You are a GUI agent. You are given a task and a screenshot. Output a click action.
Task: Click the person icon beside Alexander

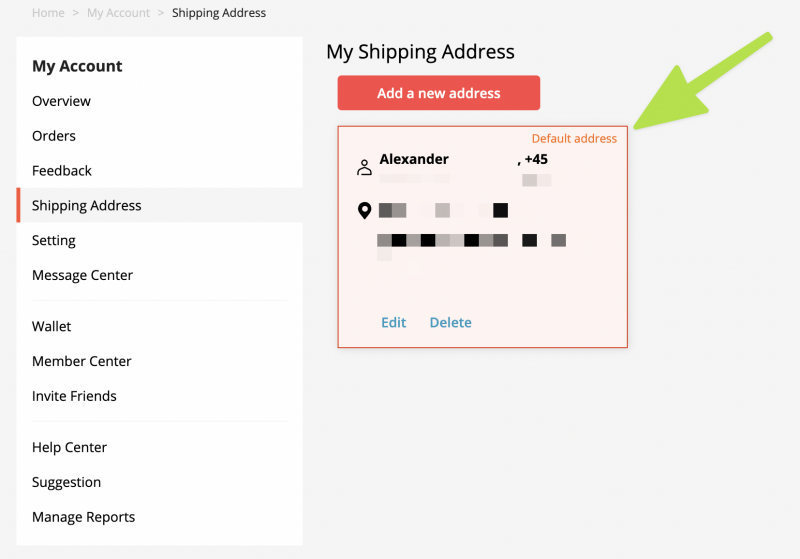[x=364, y=167]
